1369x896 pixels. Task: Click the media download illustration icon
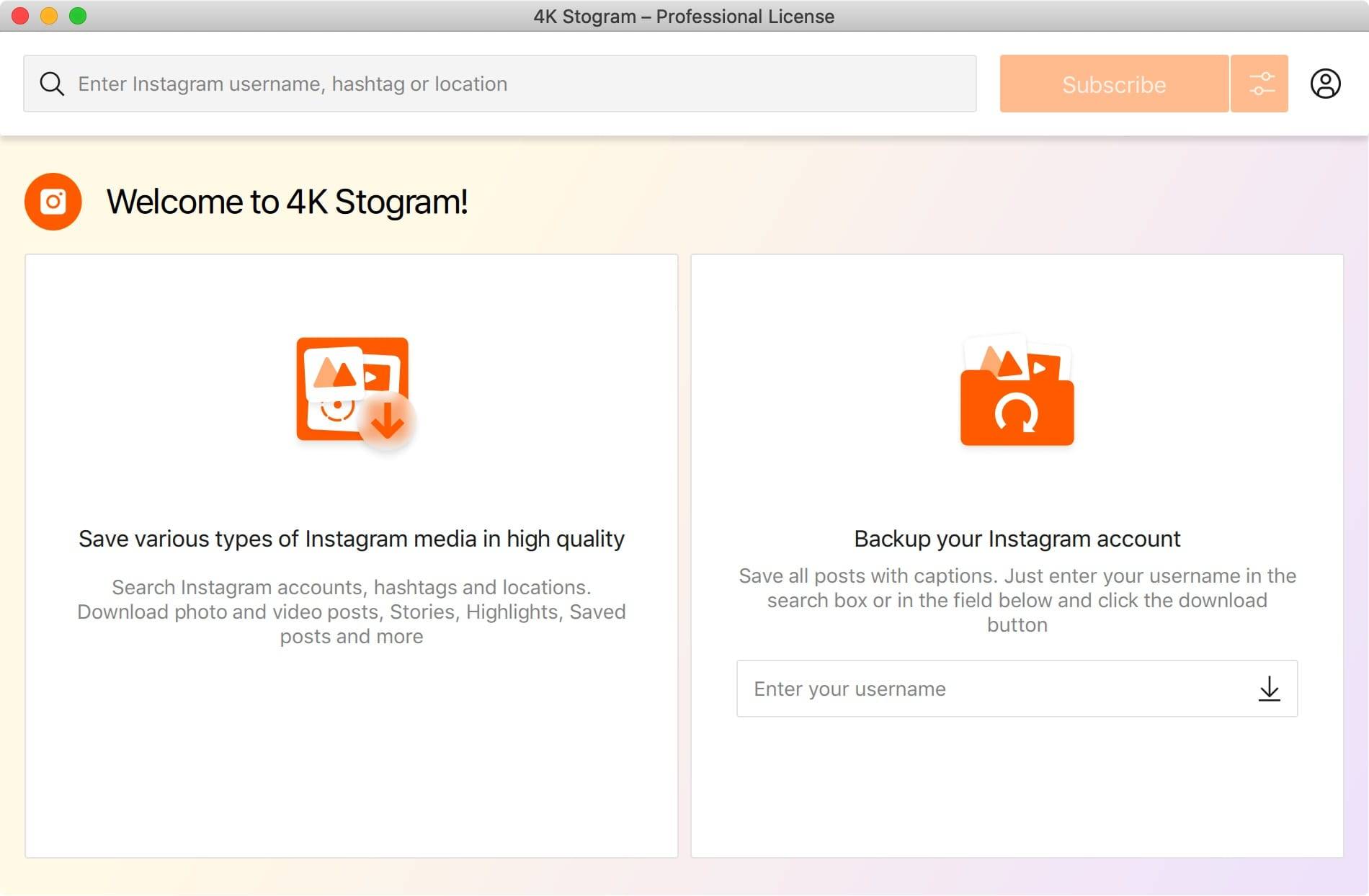coord(354,391)
